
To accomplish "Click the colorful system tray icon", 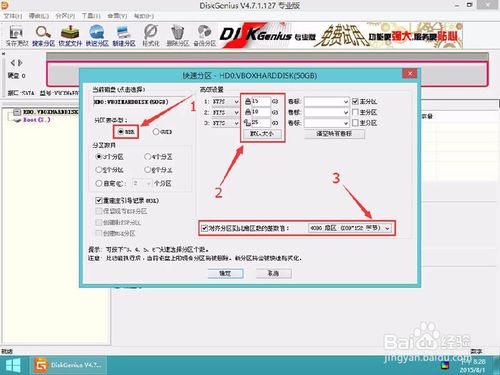I will pos(444,365).
